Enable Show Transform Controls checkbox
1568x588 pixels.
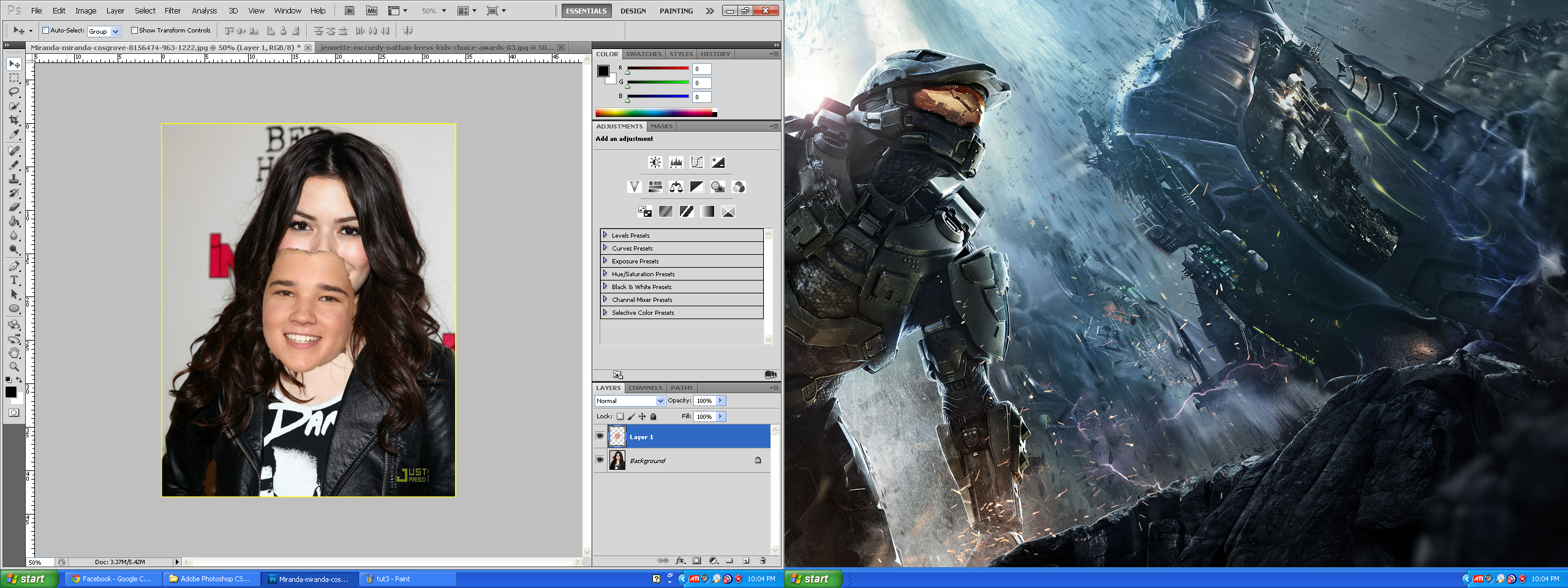pos(134,30)
